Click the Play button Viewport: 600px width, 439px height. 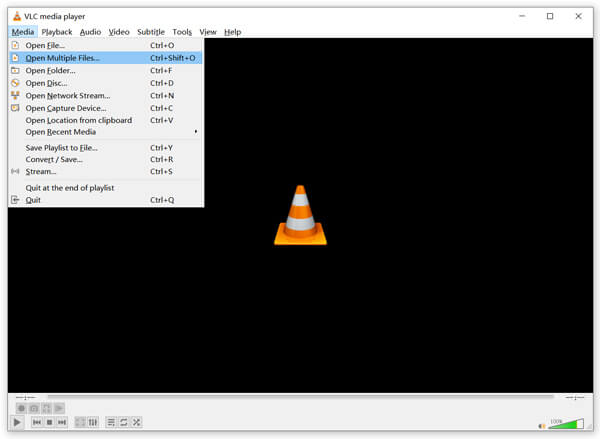[x=17, y=422]
